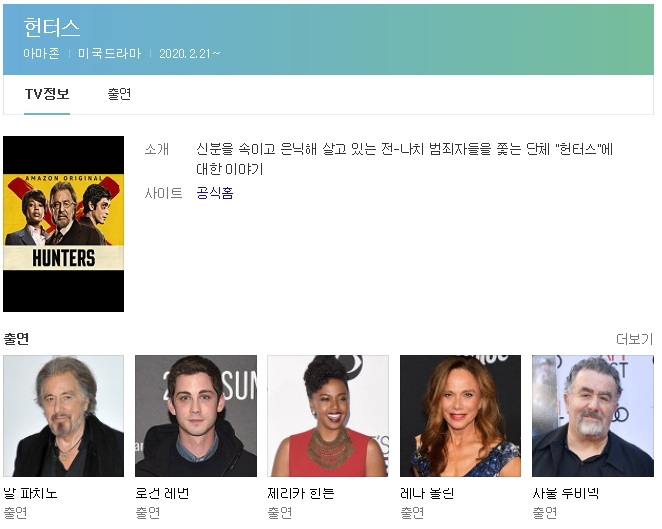Switch to the TV정보 tab
The image size is (662, 529).
[x=47, y=94]
